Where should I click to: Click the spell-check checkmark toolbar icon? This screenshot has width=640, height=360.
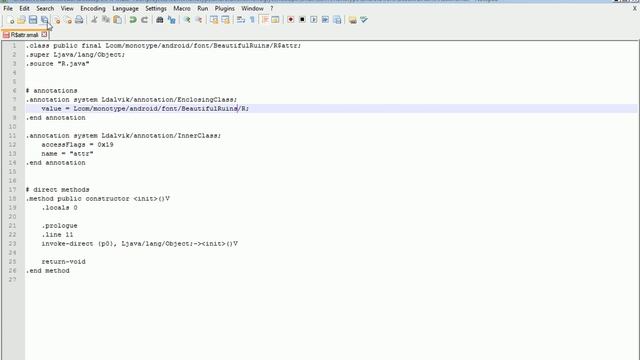364,20
